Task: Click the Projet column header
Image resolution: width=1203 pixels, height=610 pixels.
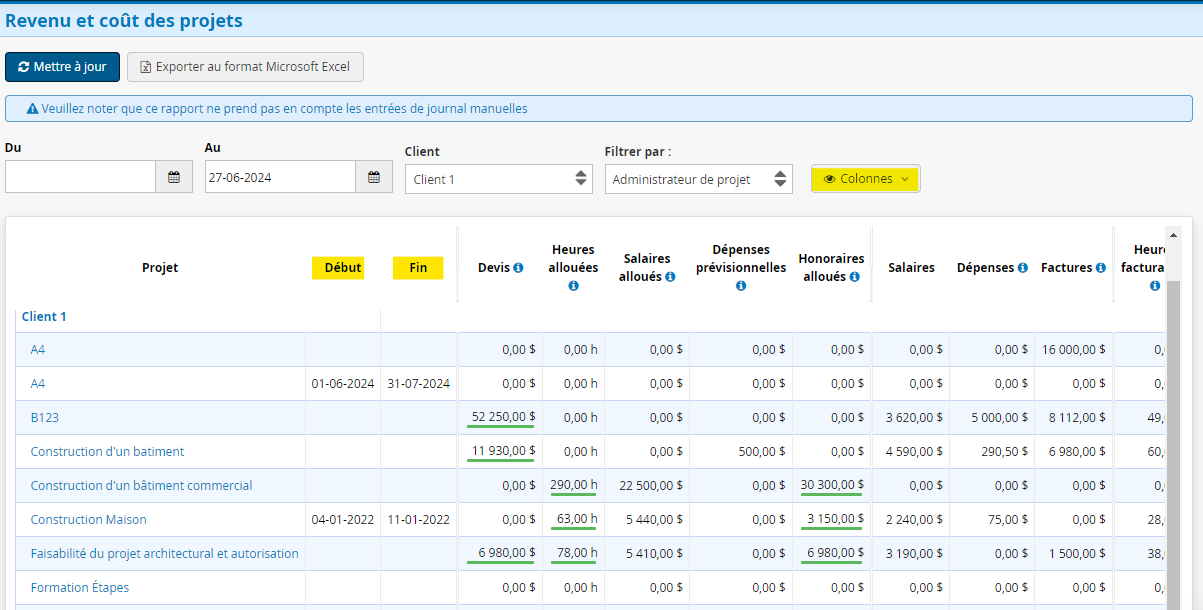Action: [160, 268]
